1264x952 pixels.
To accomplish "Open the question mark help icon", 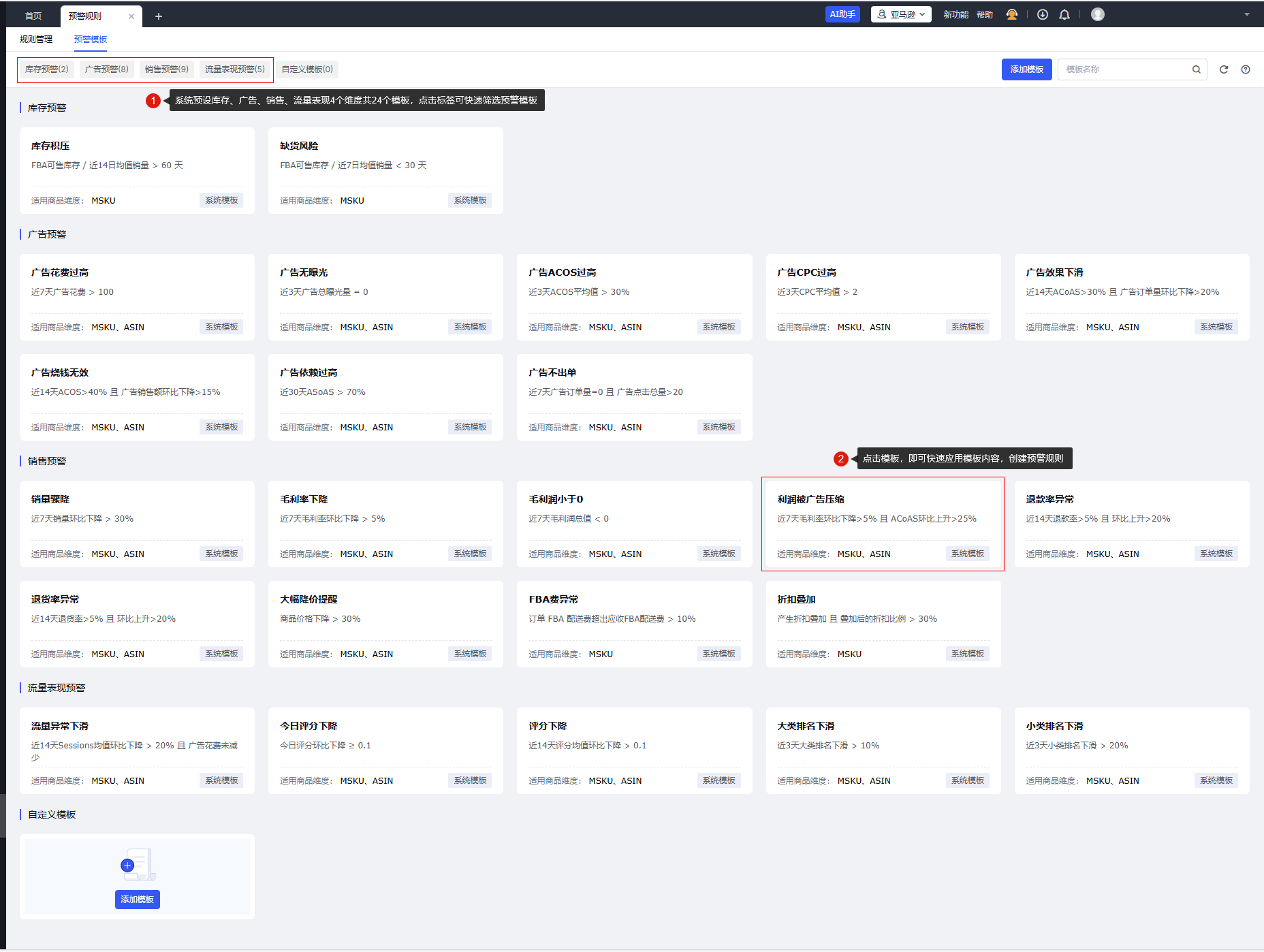I will pos(1246,69).
